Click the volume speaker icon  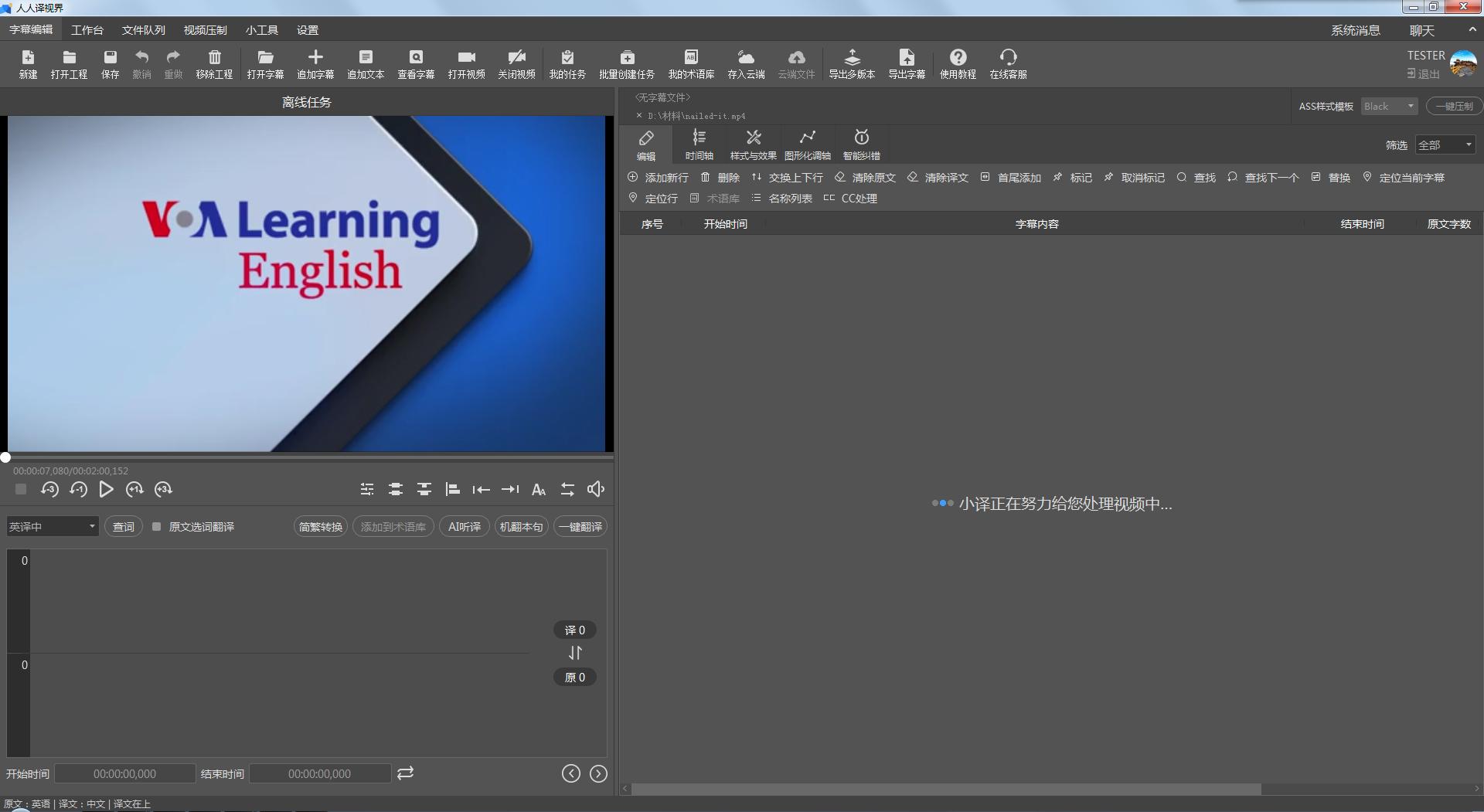[596, 489]
